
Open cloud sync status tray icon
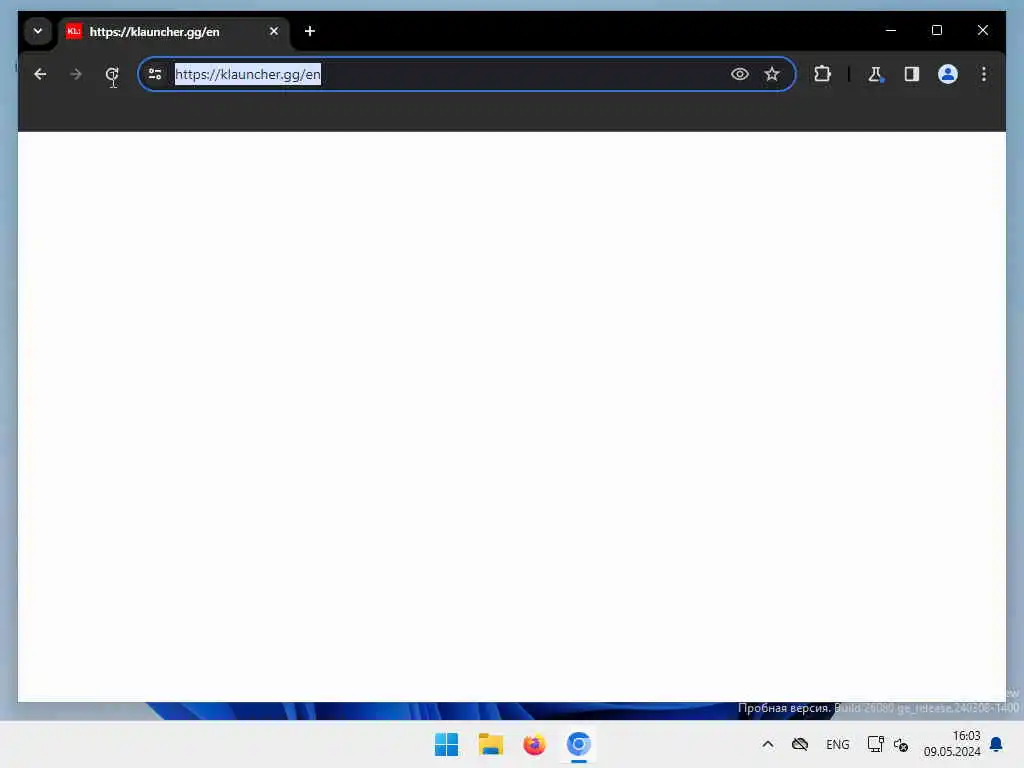coord(800,744)
